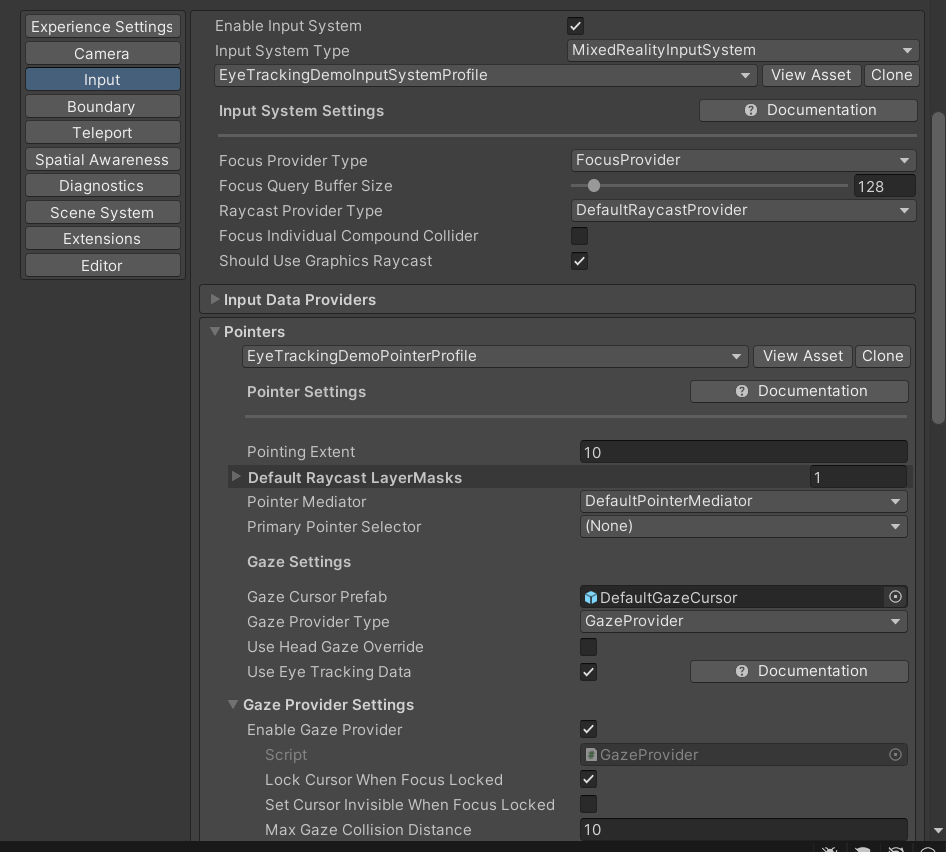
Task: Click the help icon on Input System Settings Documentation
Action: pyautogui.click(x=750, y=110)
